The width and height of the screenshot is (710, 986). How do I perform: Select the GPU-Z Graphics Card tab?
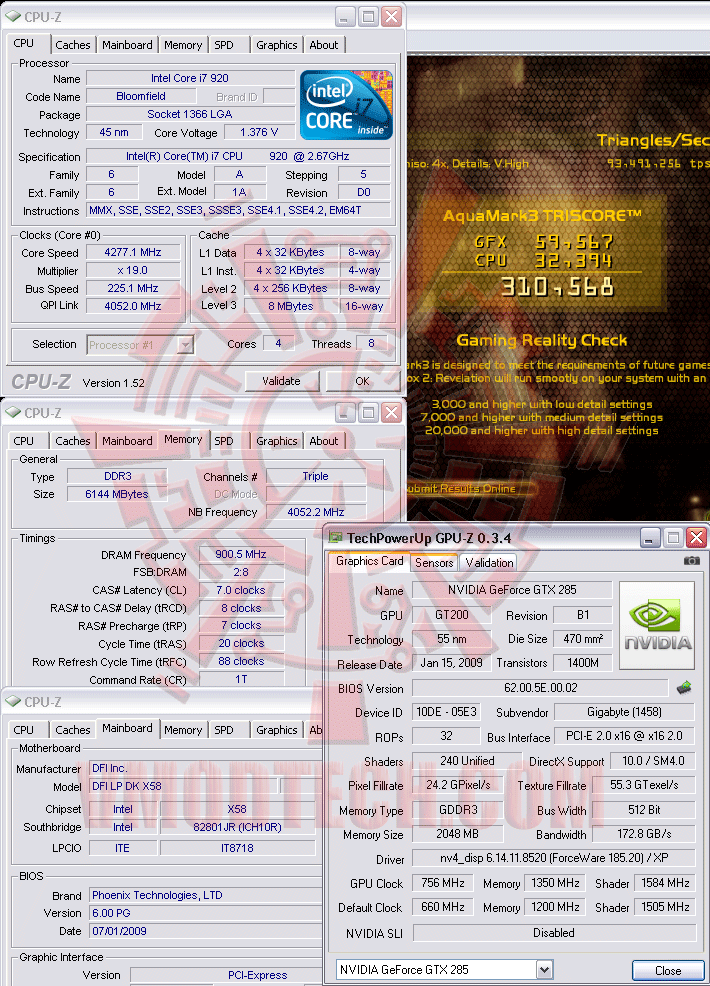pyautogui.click(x=370, y=561)
